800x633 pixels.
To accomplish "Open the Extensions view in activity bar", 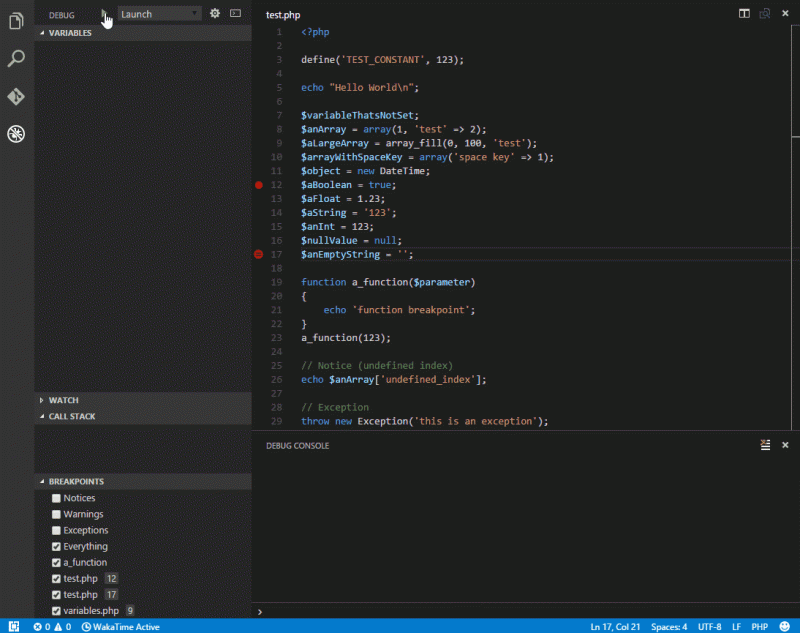I will [x=15, y=133].
